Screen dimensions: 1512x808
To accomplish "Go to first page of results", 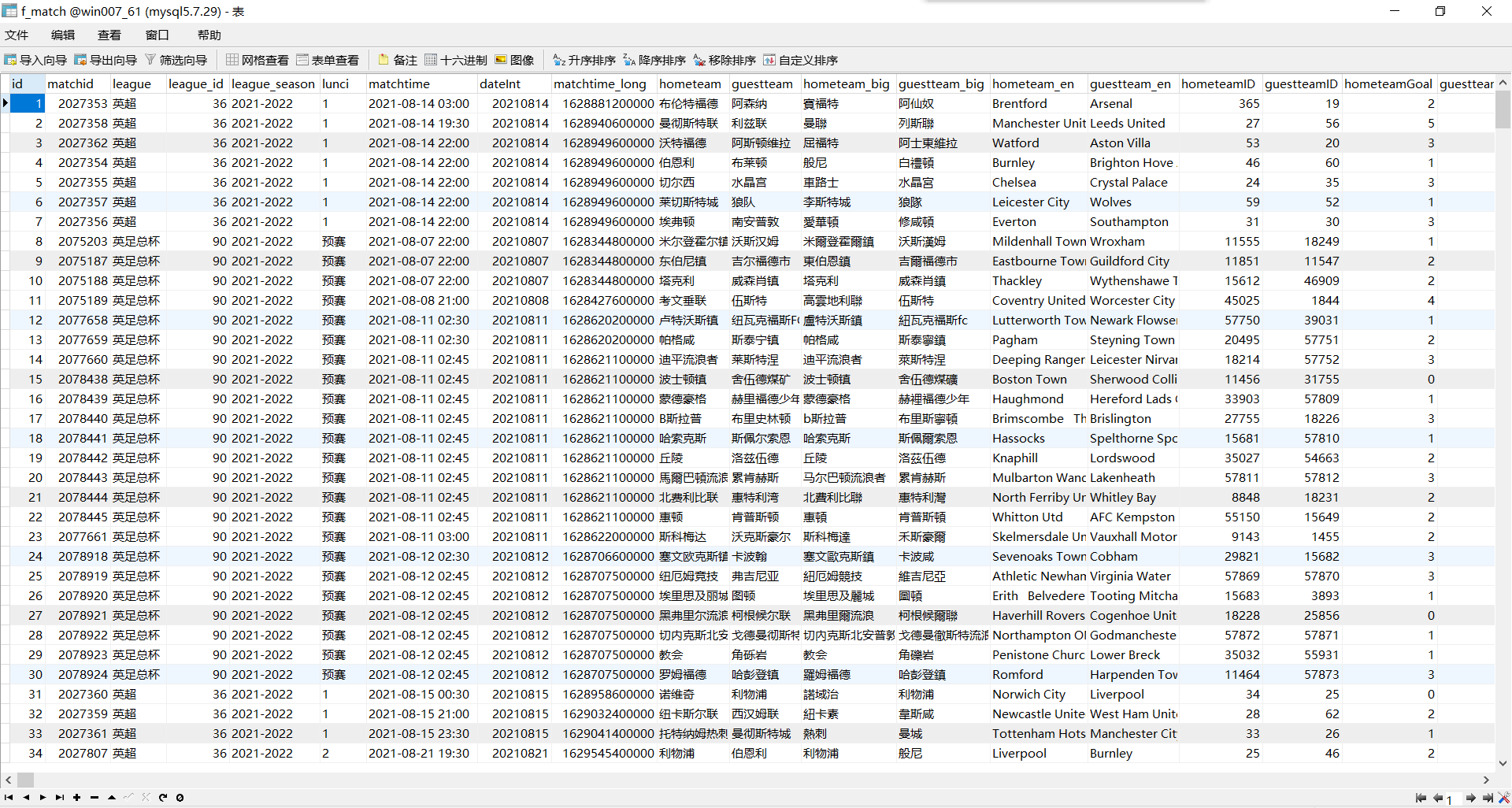I will pos(1421,798).
